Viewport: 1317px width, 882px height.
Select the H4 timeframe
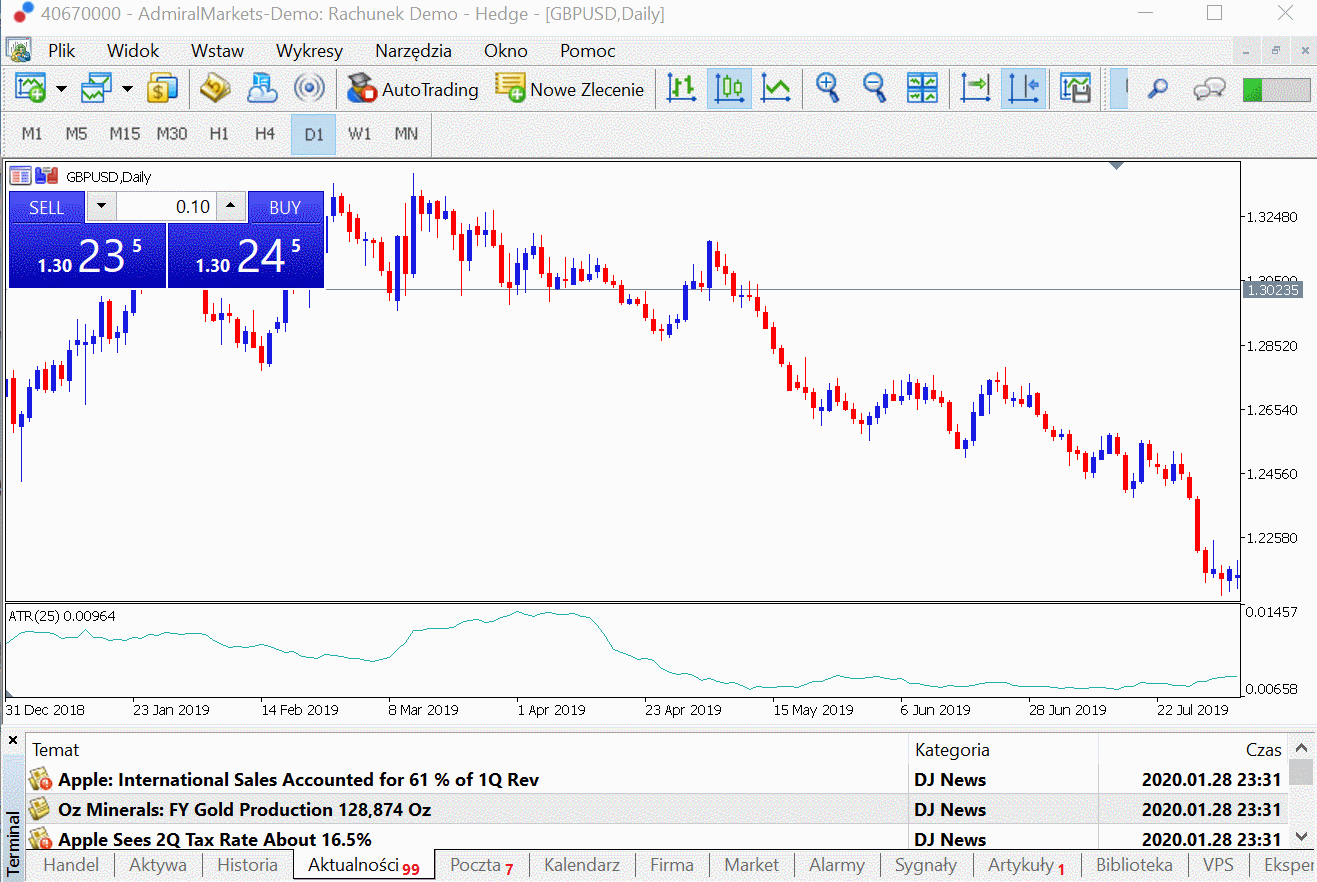coord(265,134)
